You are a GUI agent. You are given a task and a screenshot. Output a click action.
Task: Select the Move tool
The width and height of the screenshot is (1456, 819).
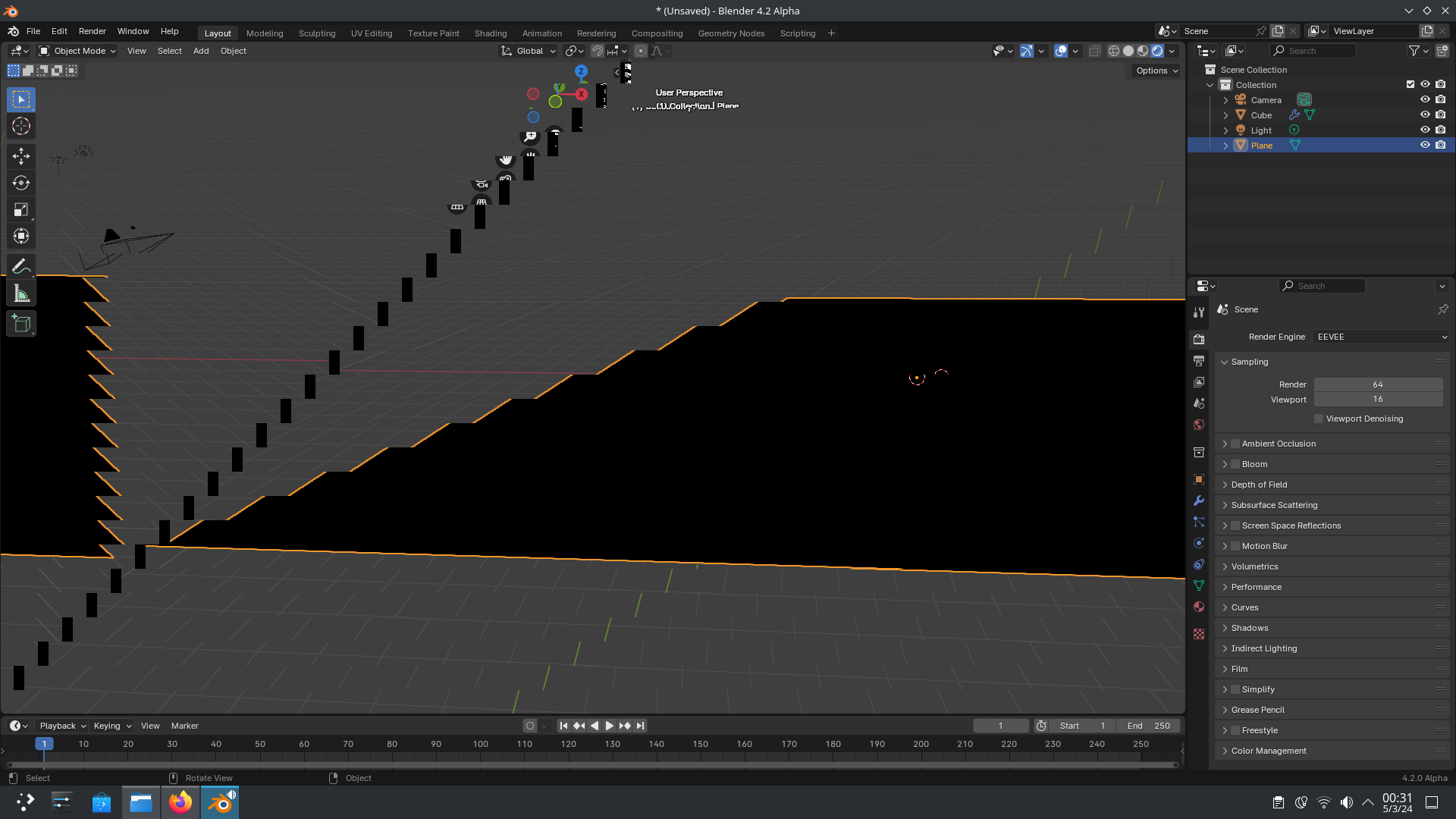pos(21,156)
